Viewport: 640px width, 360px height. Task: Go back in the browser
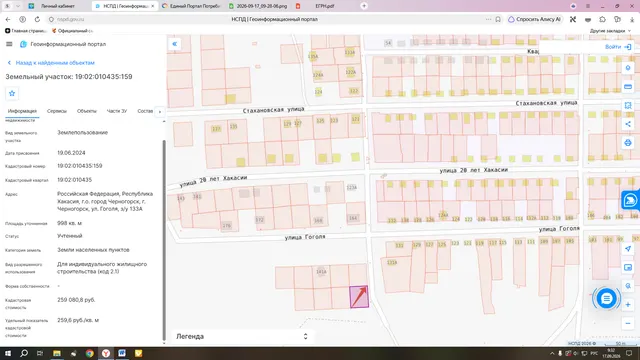(x=8, y=19)
